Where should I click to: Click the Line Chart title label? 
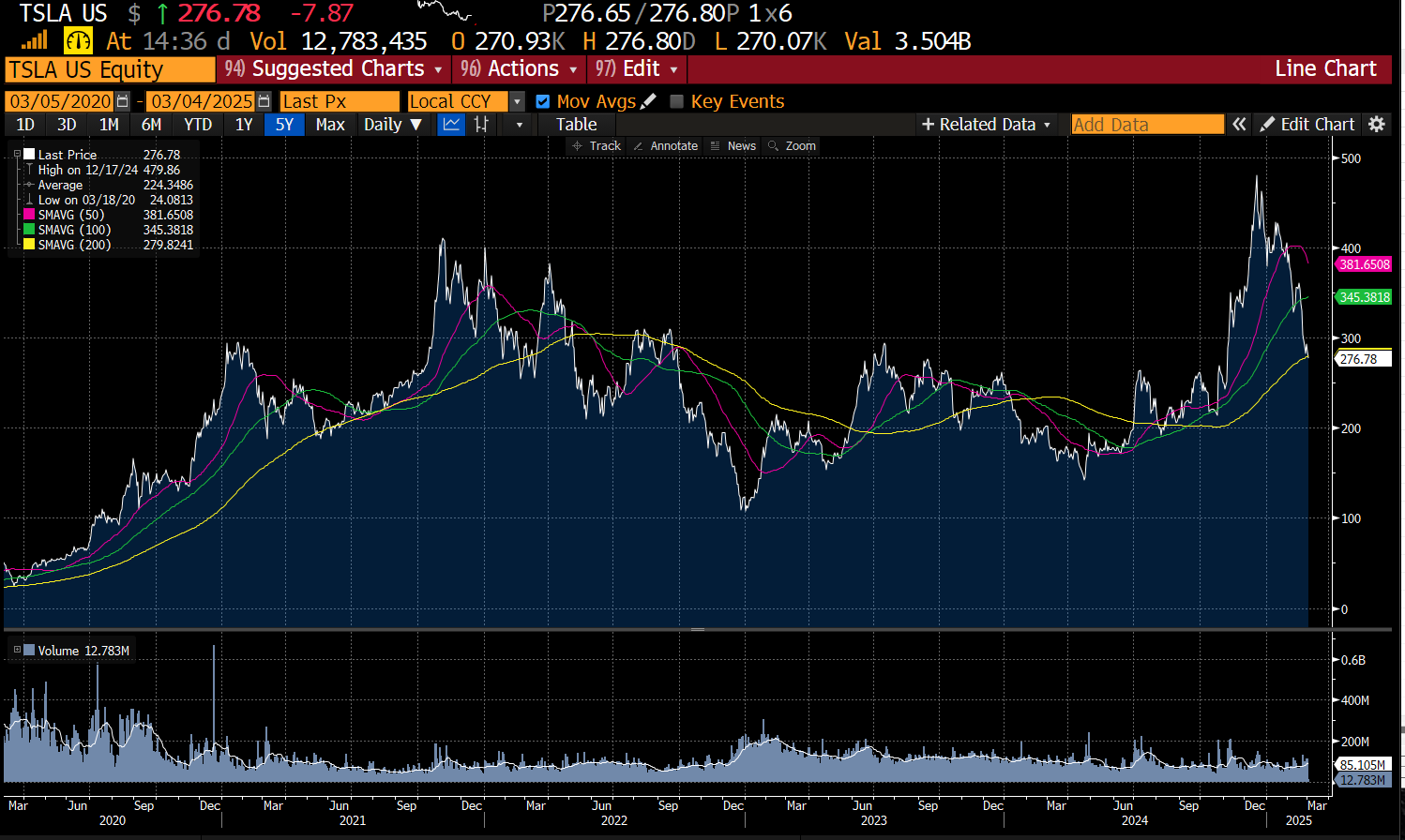(1325, 68)
